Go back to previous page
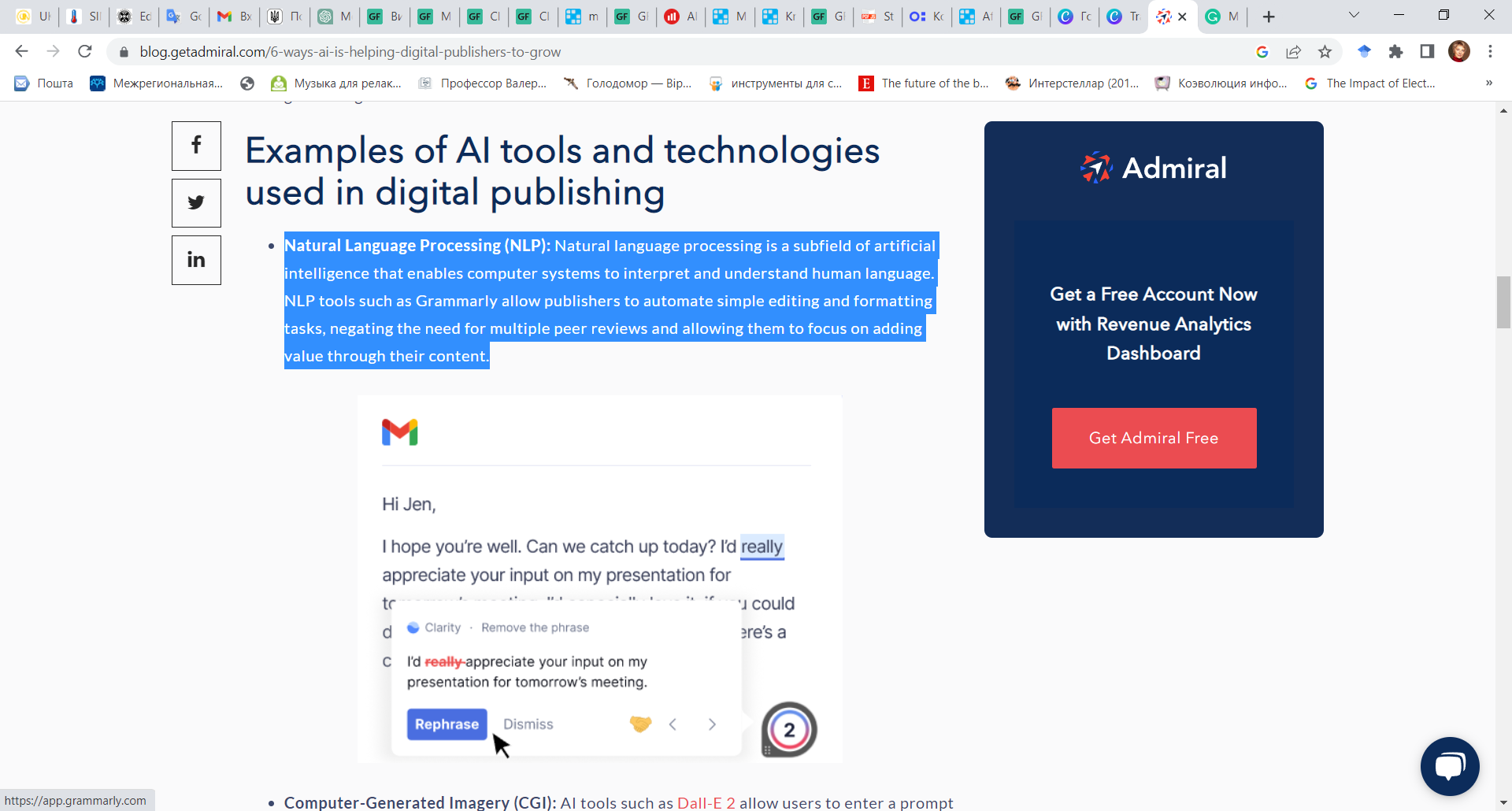Image resolution: width=1512 pixels, height=811 pixels. pyautogui.click(x=21, y=51)
